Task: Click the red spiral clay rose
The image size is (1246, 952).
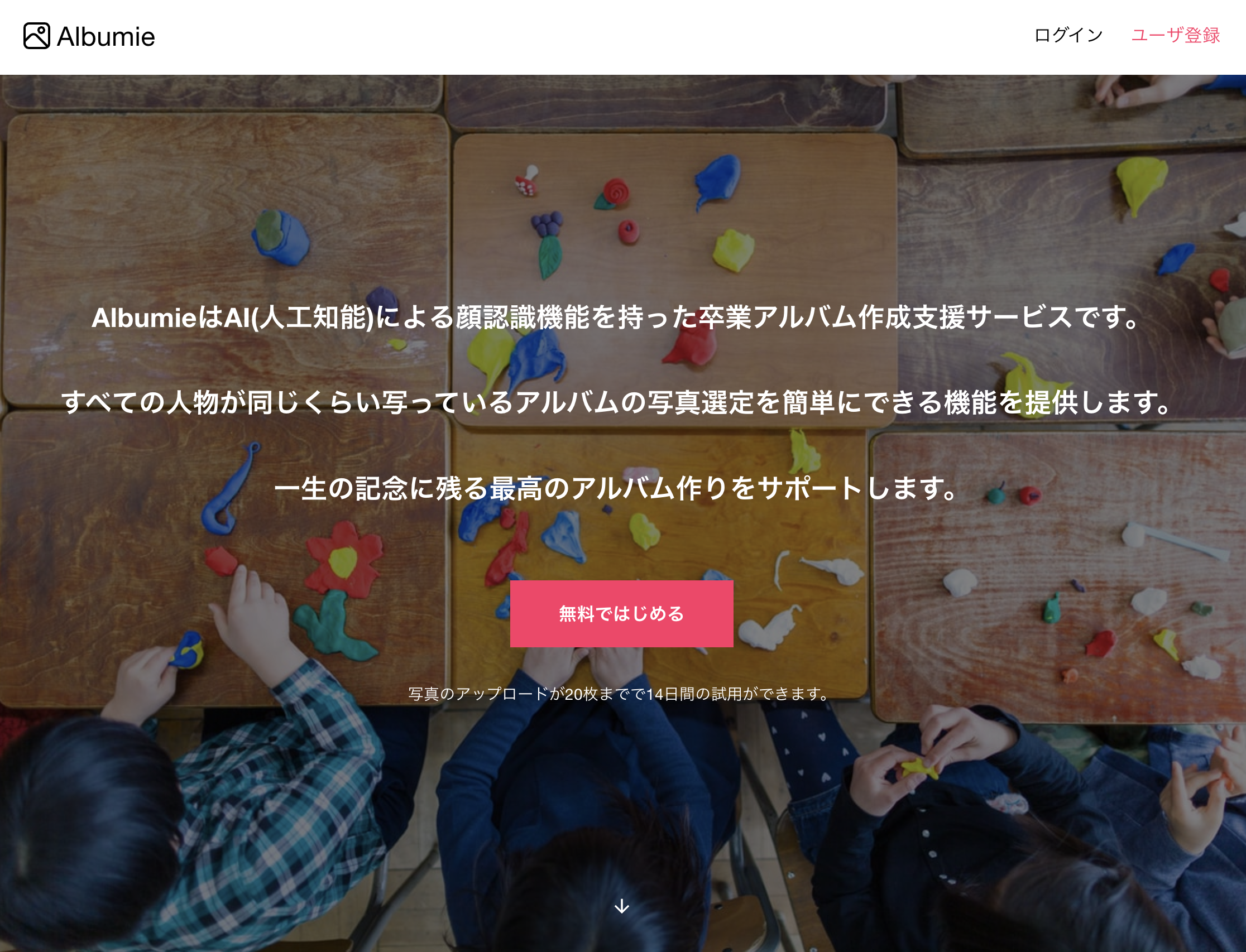Action: point(616,190)
